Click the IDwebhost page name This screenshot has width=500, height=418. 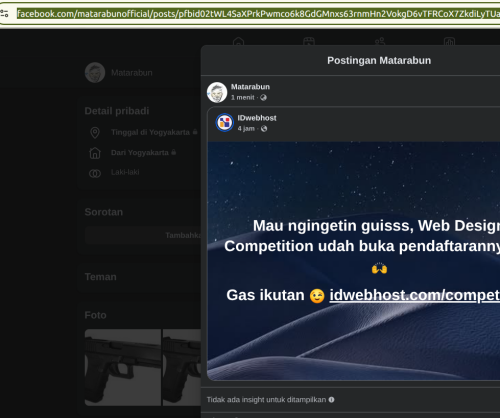click(x=257, y=118)
